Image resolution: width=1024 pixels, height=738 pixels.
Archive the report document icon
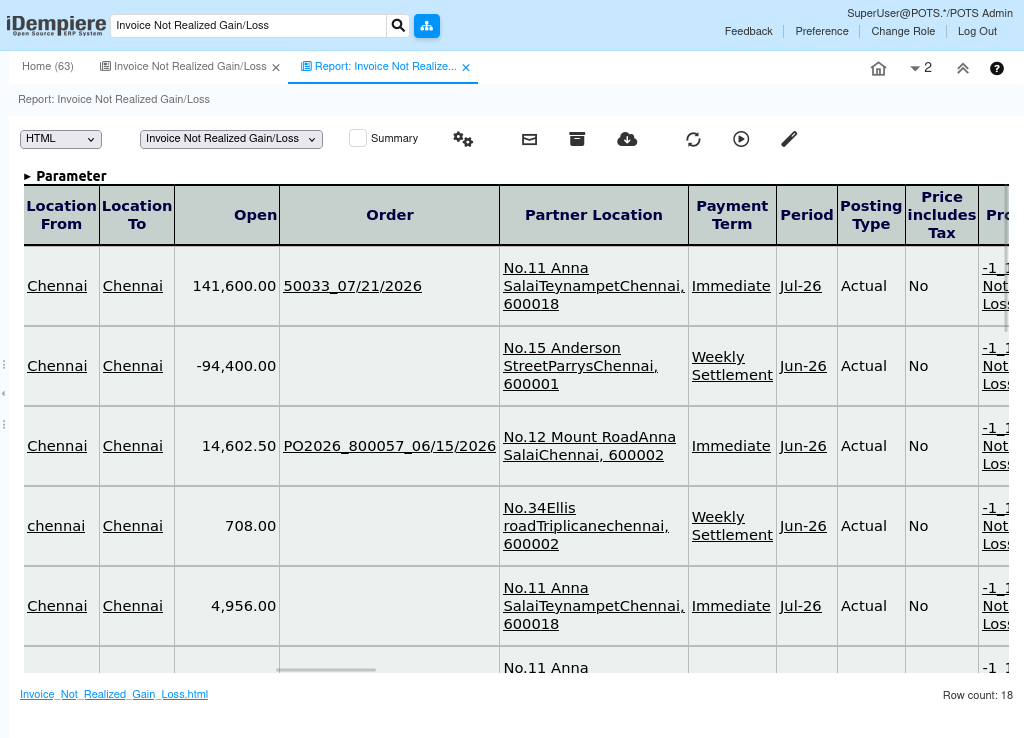tap(577, 139)
